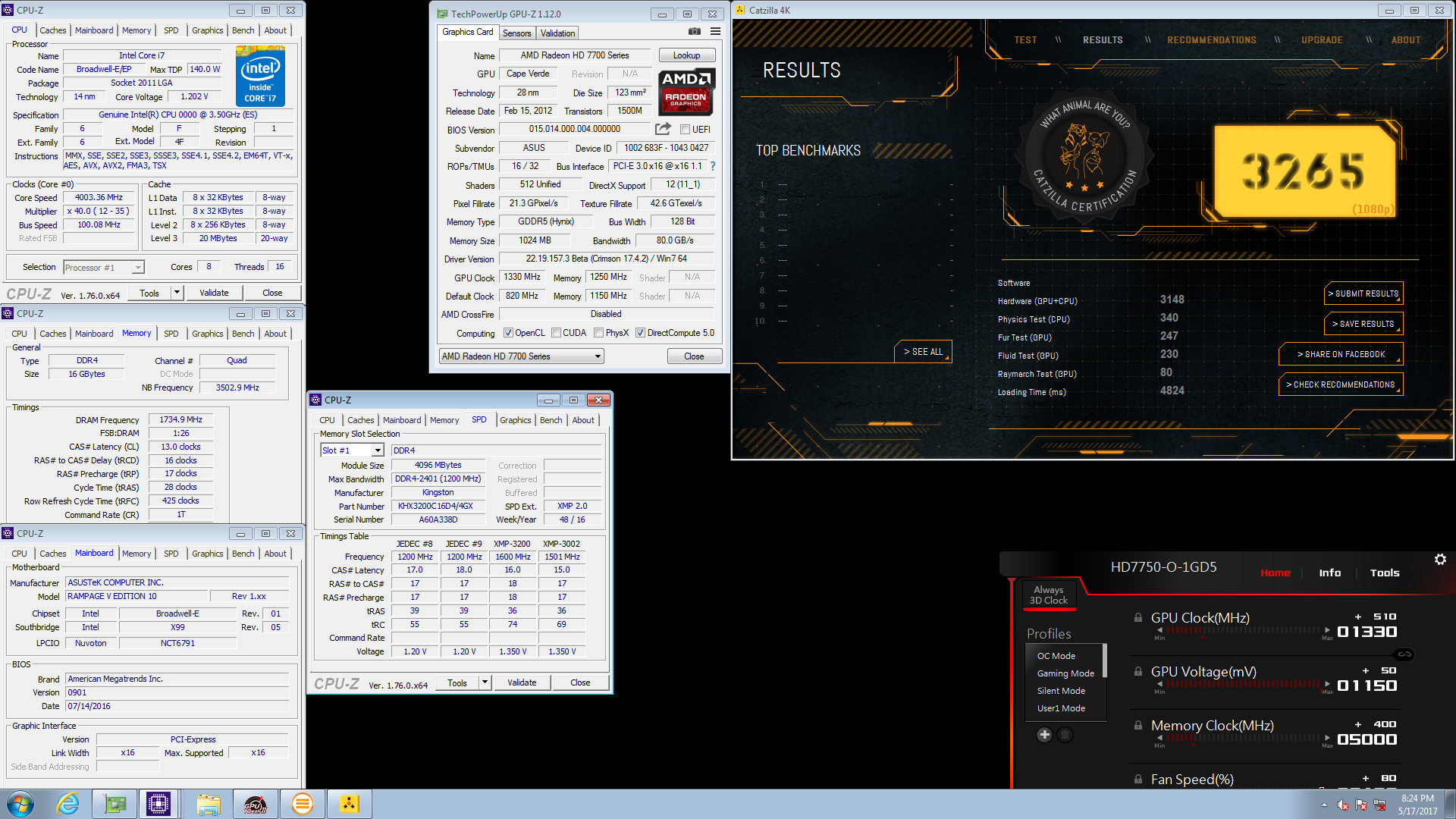
Task: Click SEE ALL top benchmarks
Action: (923, 352)
